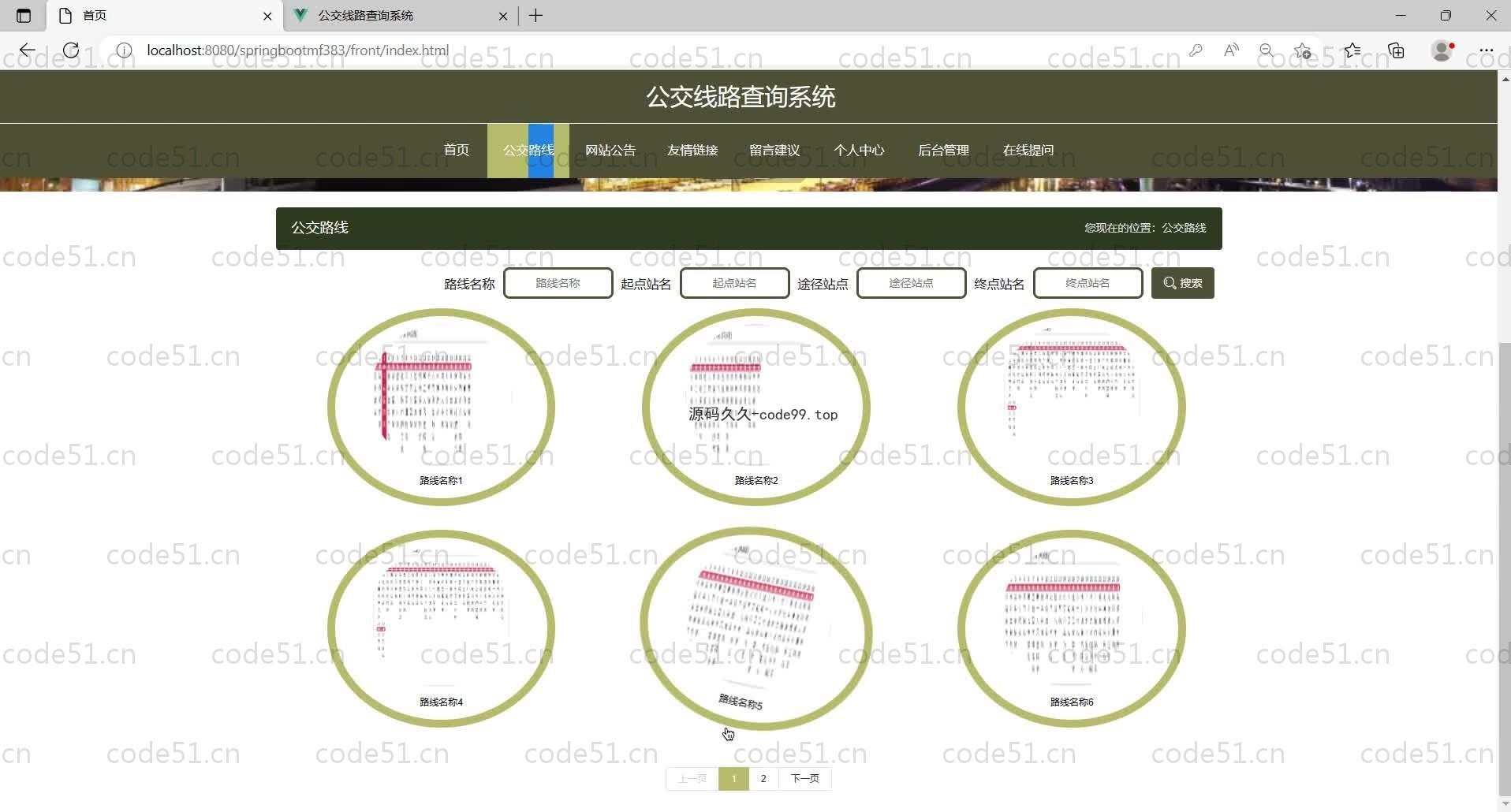Click the vertical page scrollbar thumb

[1505, 569]
